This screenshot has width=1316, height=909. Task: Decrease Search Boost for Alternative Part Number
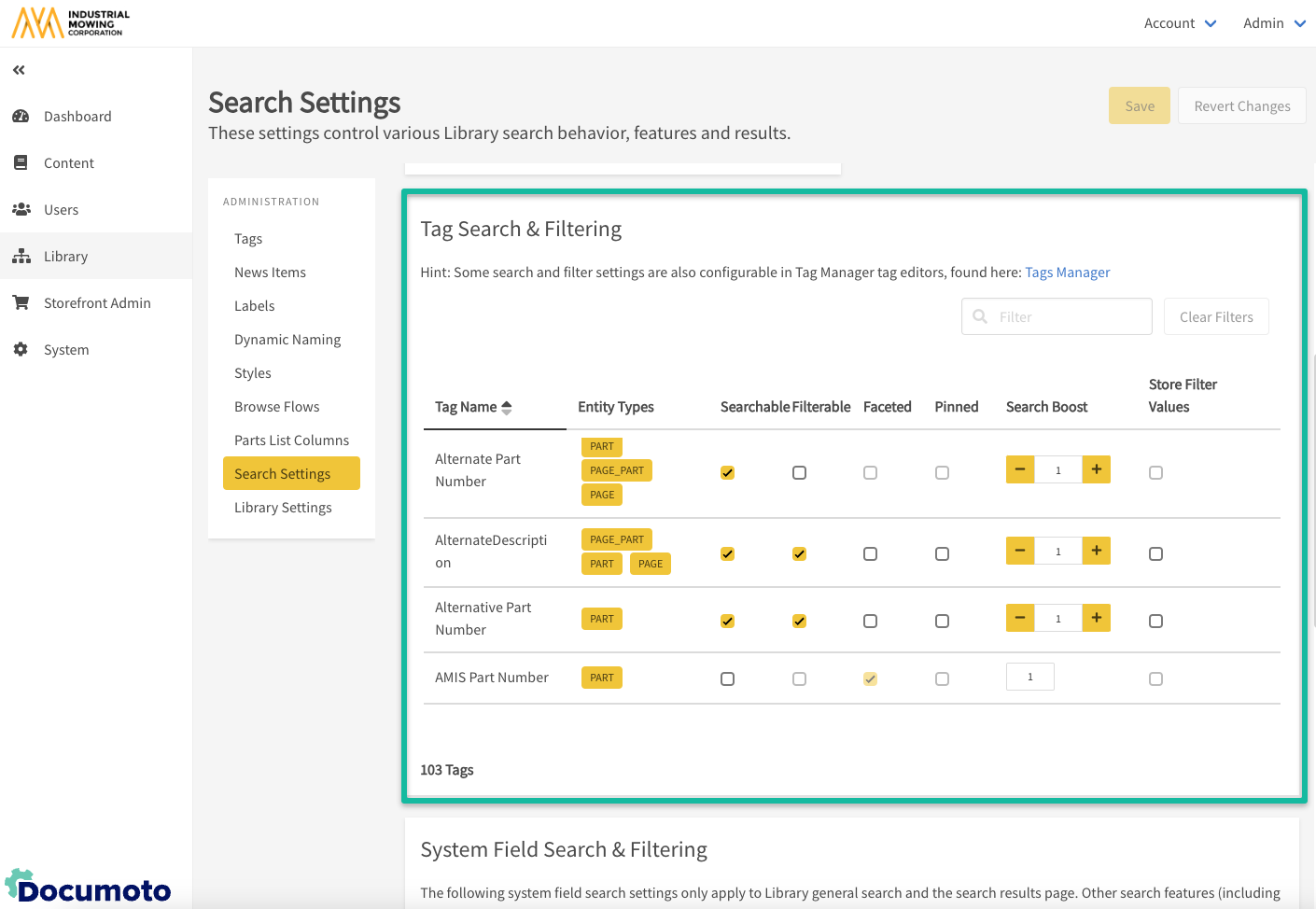click(1020, 618)
